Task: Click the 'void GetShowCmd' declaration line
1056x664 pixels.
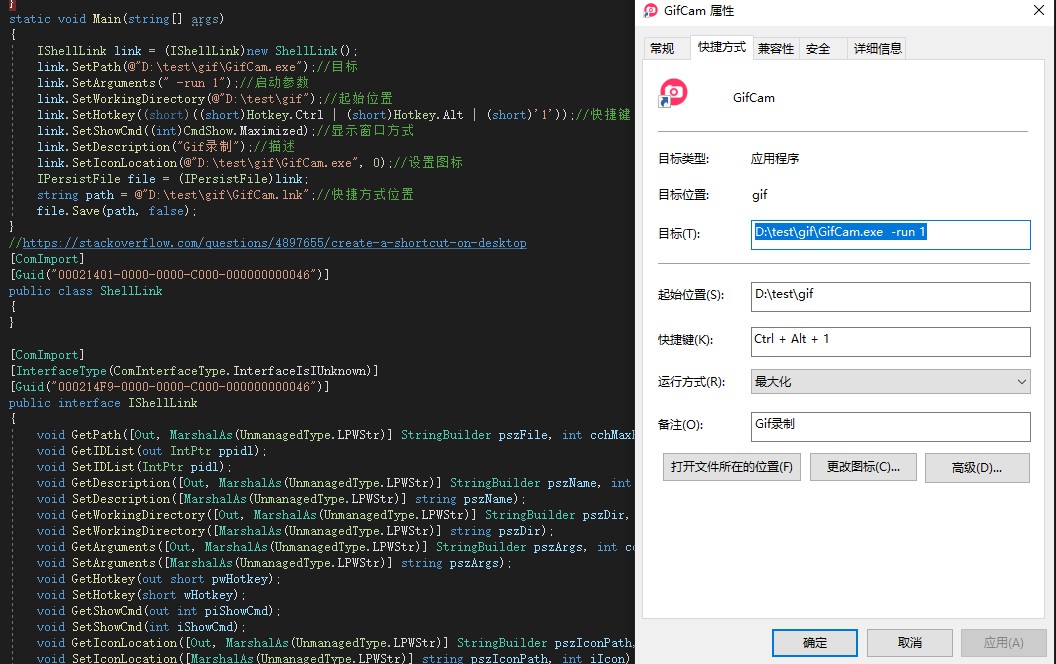Action: click(158, 611)
